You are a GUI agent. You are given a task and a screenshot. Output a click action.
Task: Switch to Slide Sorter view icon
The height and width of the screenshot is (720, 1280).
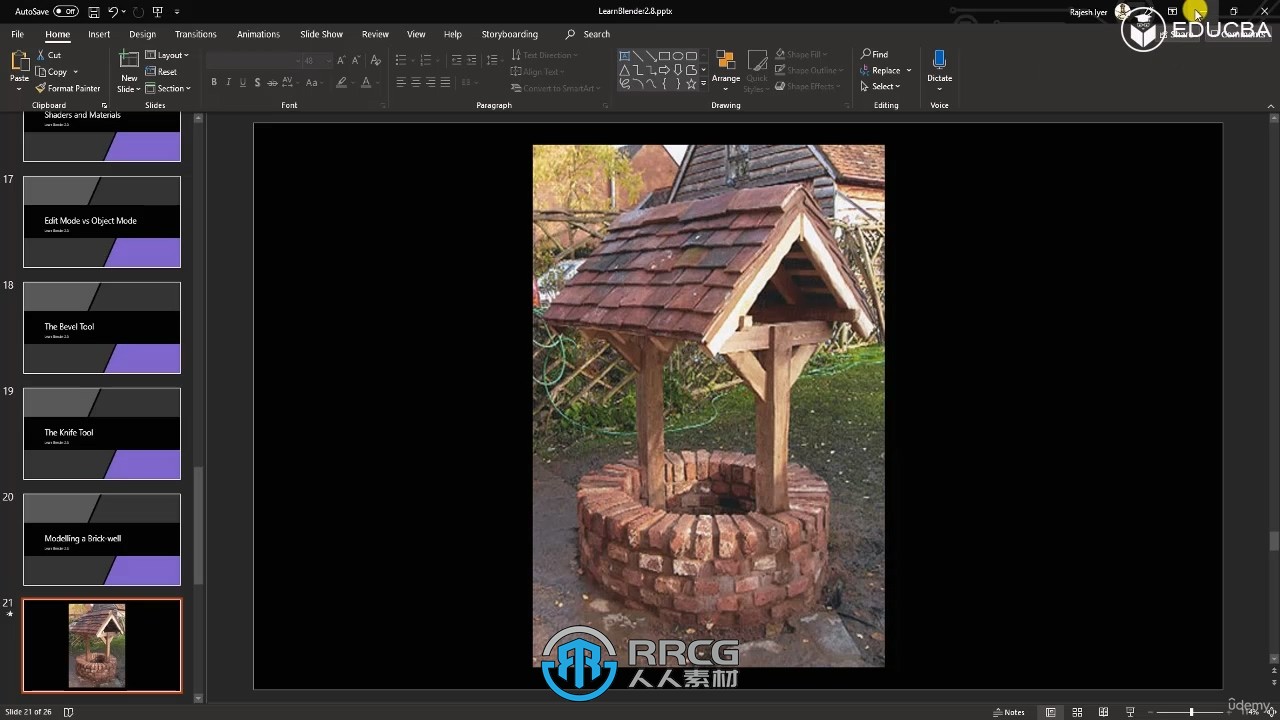coord(1077,712)
